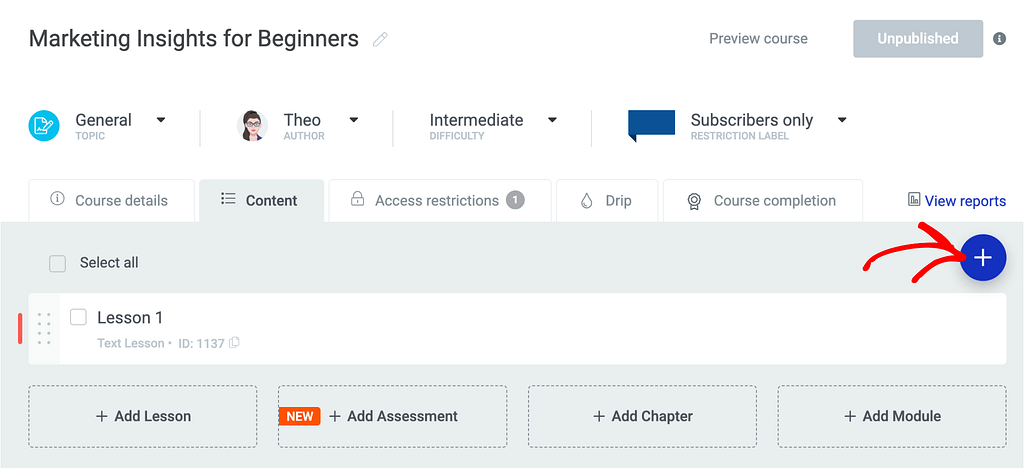Open the Drip tab
The height and width of the screenshot is (468, 1024).
[607, 200]
